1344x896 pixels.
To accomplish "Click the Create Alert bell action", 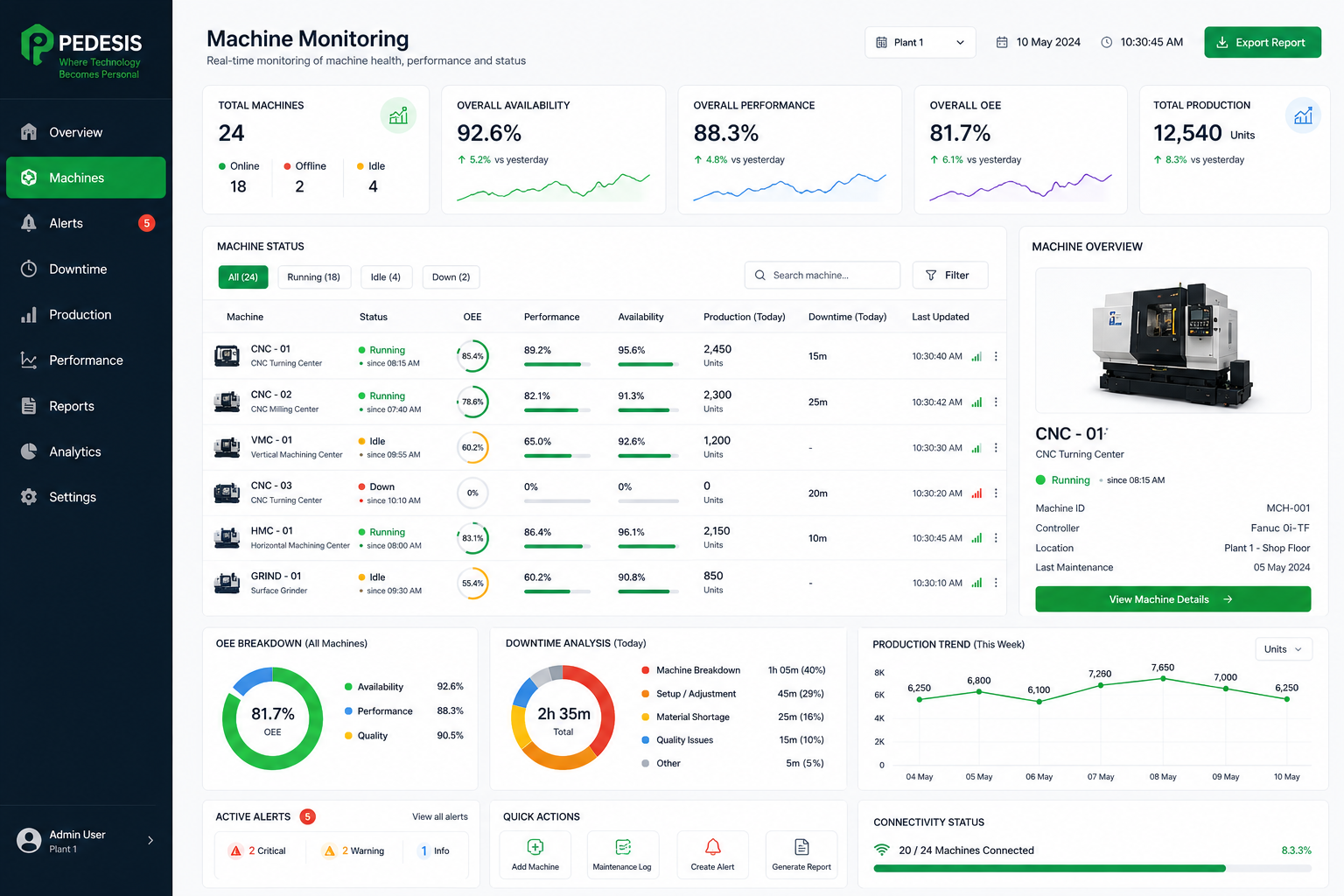I will pyautogui.click(x=712, y=855).
